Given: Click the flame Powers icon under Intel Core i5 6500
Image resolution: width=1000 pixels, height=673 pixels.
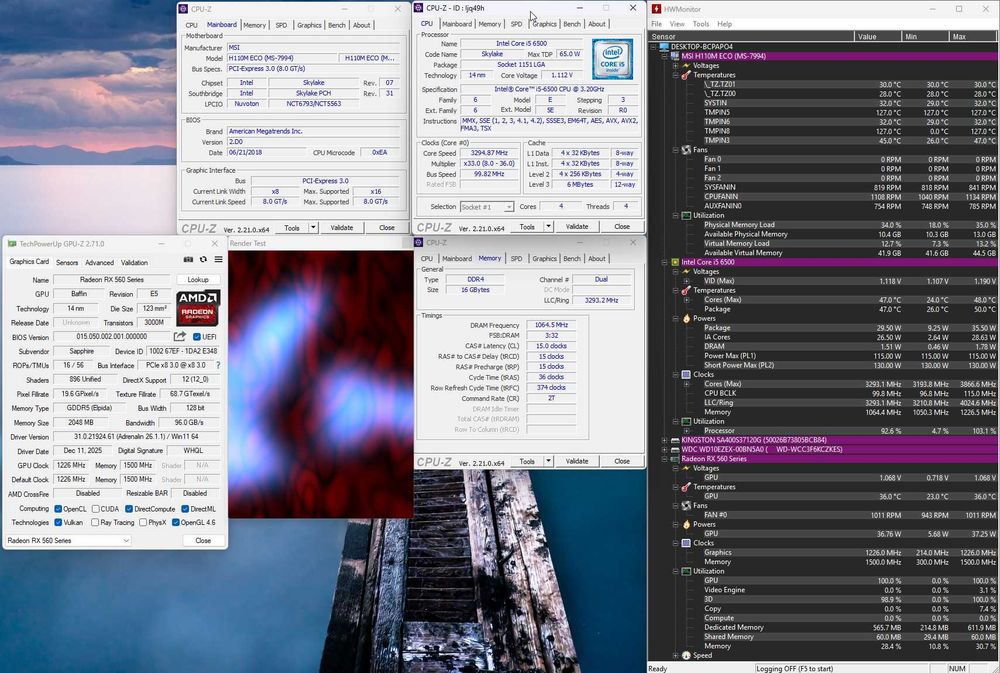Looking at the screenshot, I should 686,318.
